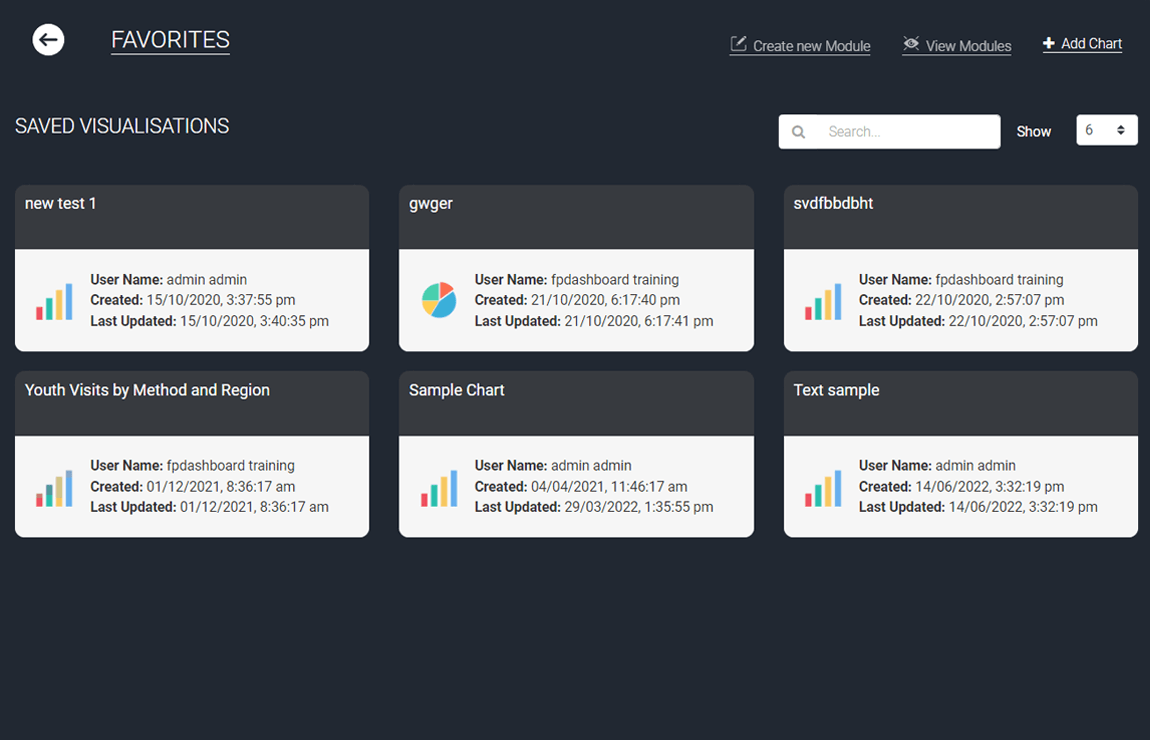Viewport: 1150px width, 740px height.
Task: Open Create new Module link
Action: (800, 45)
